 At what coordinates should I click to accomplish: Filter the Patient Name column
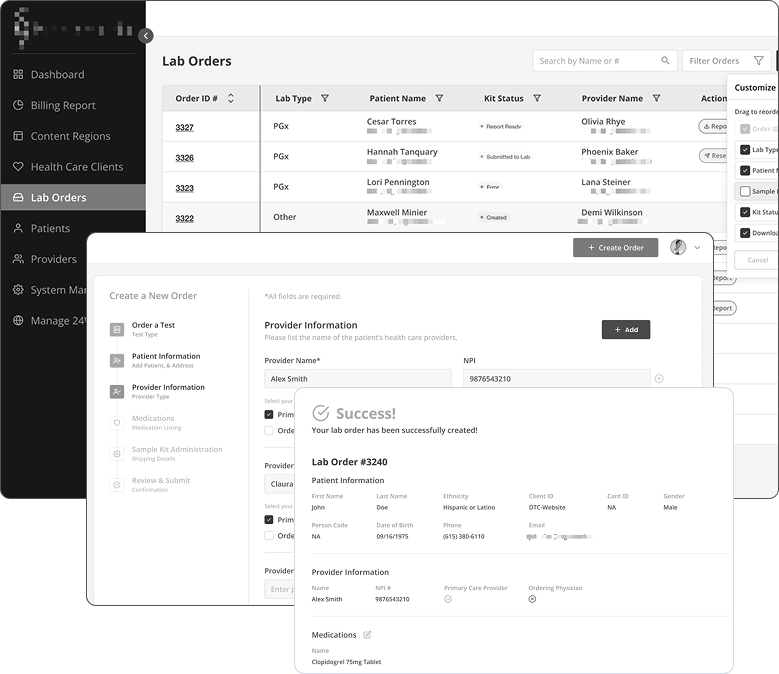coord(439,99)
